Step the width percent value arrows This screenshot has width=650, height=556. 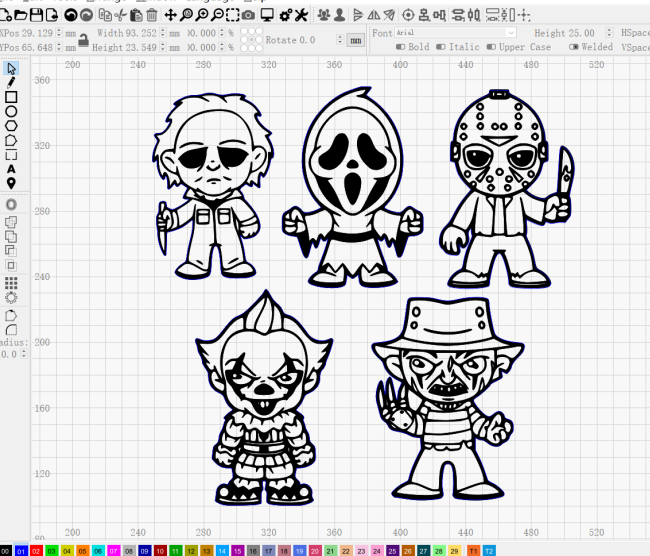(222, 33)
